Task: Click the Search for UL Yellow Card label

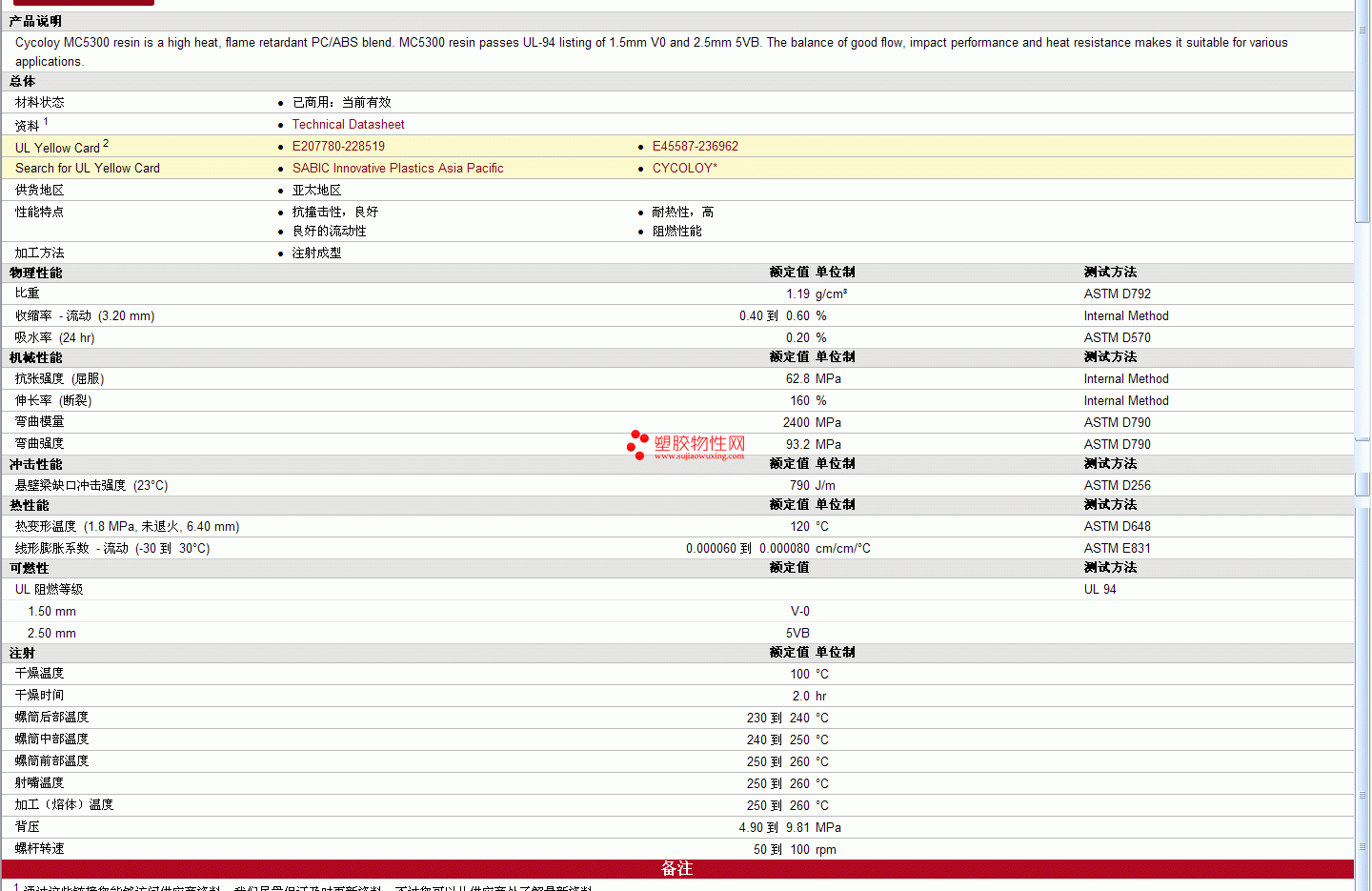Action: tap(88, 169)
